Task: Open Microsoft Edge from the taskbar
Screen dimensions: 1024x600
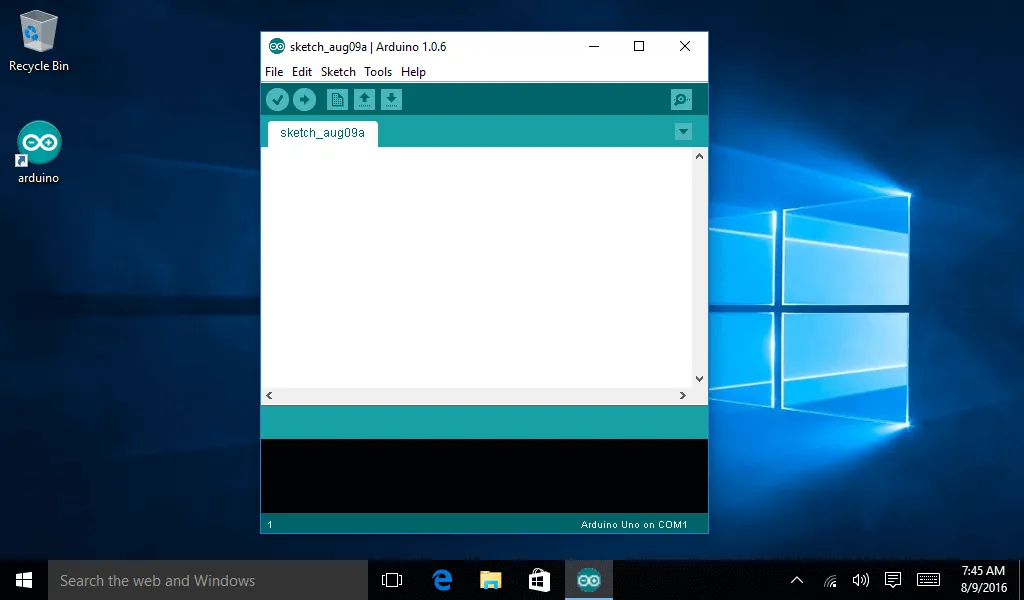Action: (442, 580)
